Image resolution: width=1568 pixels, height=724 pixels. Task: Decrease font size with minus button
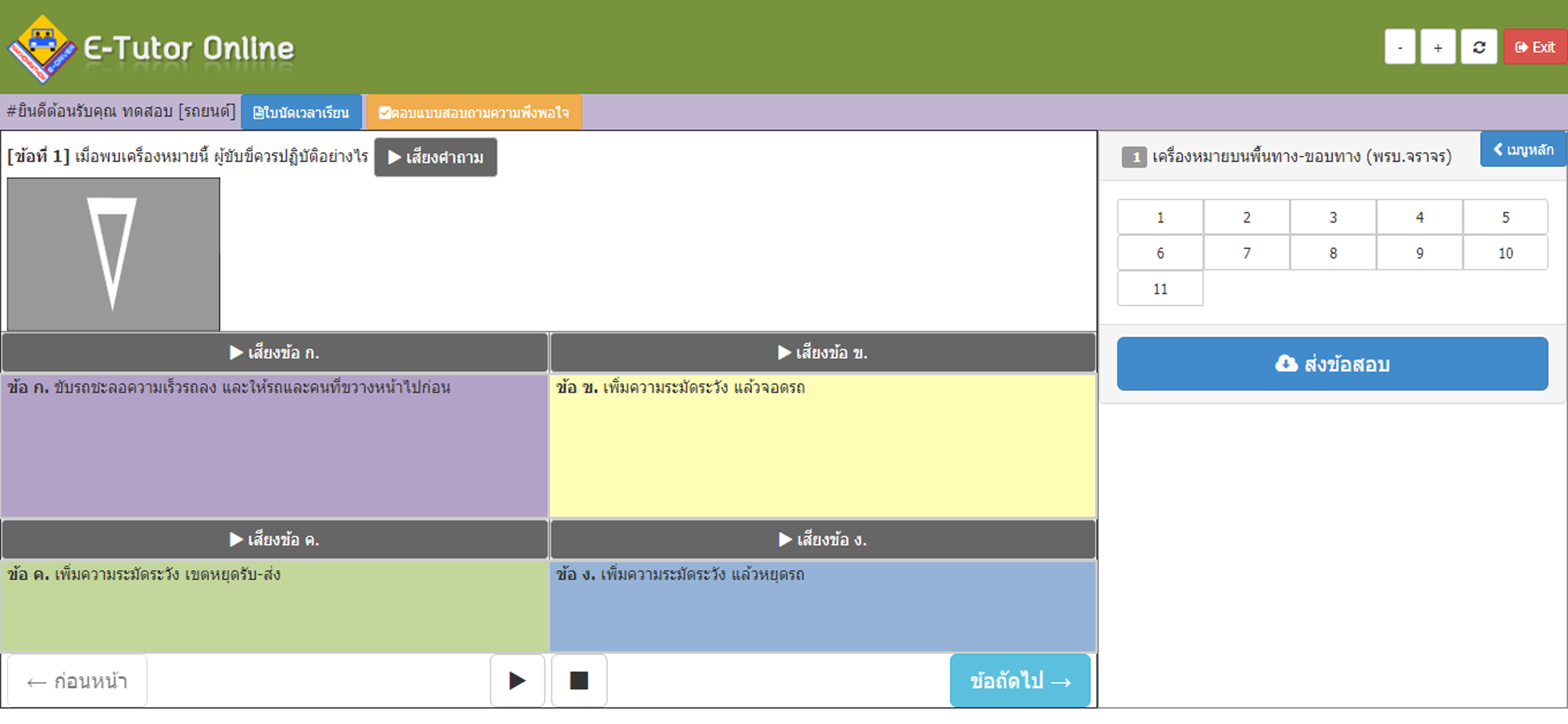click(x=1400, y=47)
